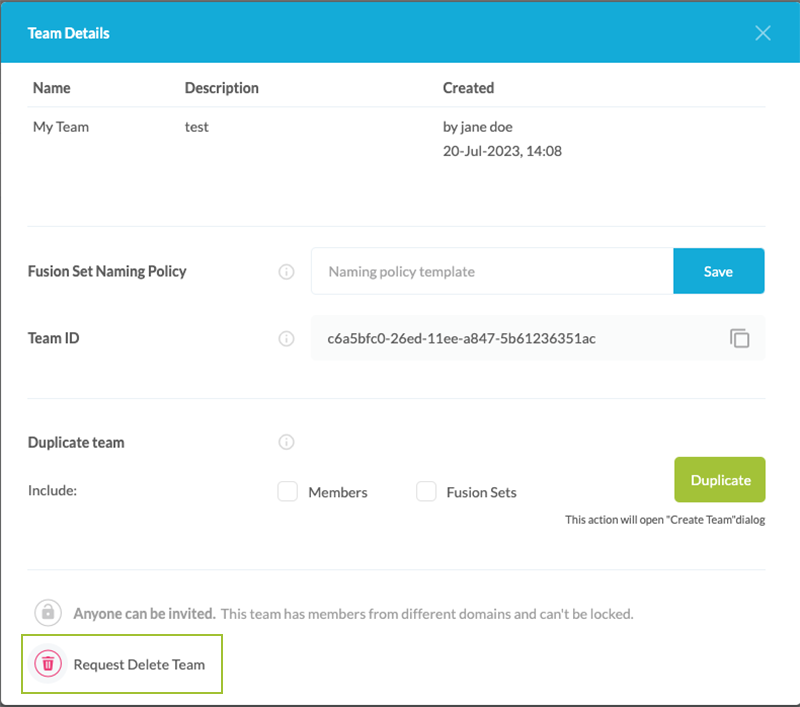Click the Name column header
Image resolution: width=800 pixels, height=707 pixels.
coord(52,88)
